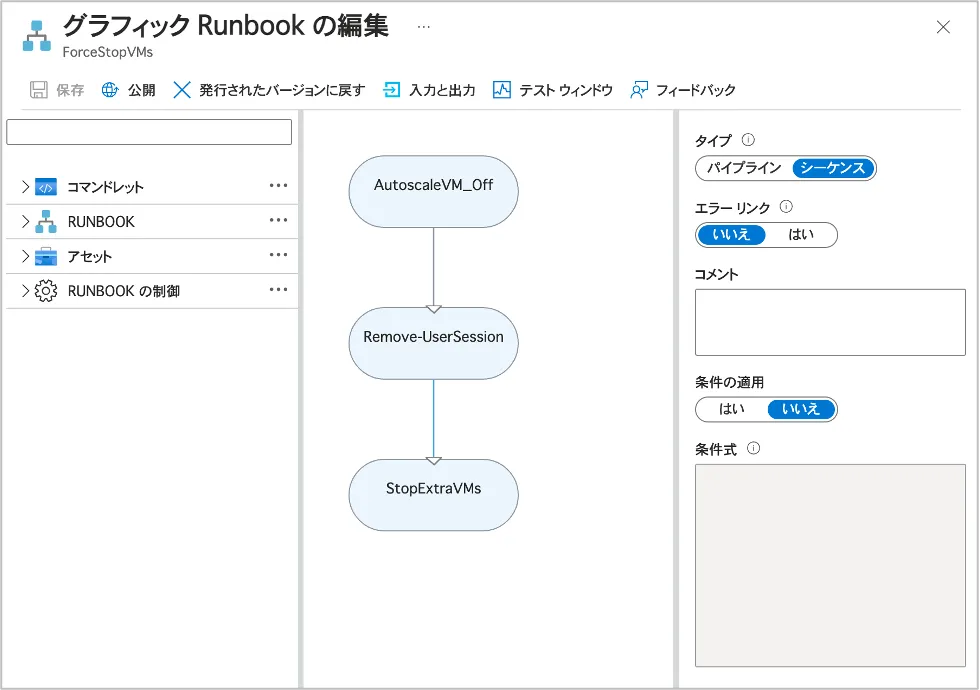Open the more options ellipsis beside the title
Screen dimensions: 980x690
click(x=424, y=27)
